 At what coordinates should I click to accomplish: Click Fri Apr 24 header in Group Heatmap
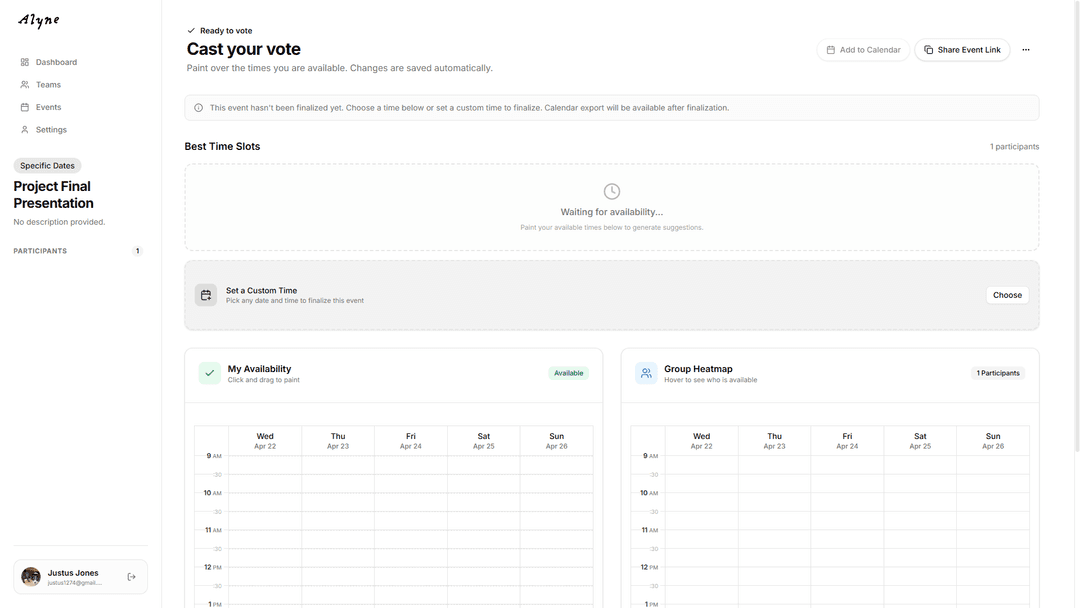848,441
